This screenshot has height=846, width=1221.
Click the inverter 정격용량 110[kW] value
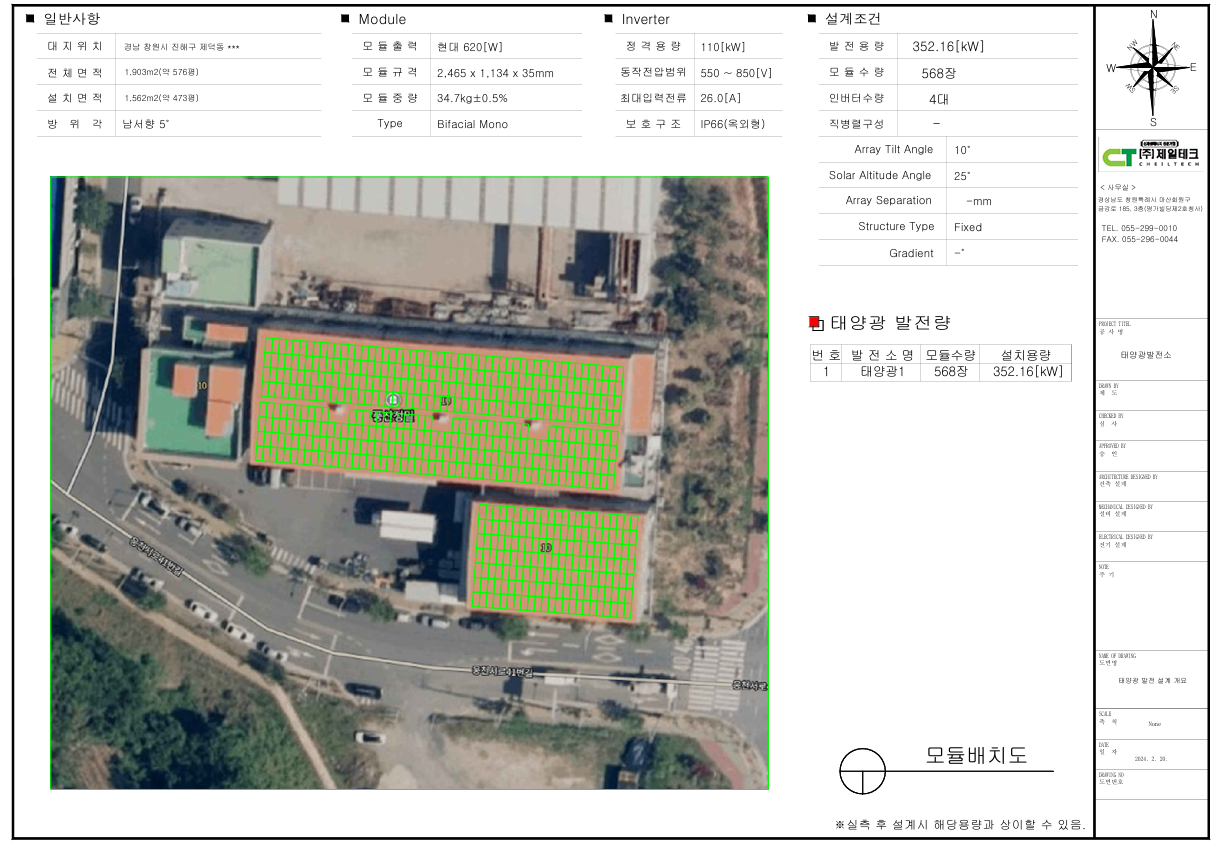pyautogui.click(x=723, y=47)
